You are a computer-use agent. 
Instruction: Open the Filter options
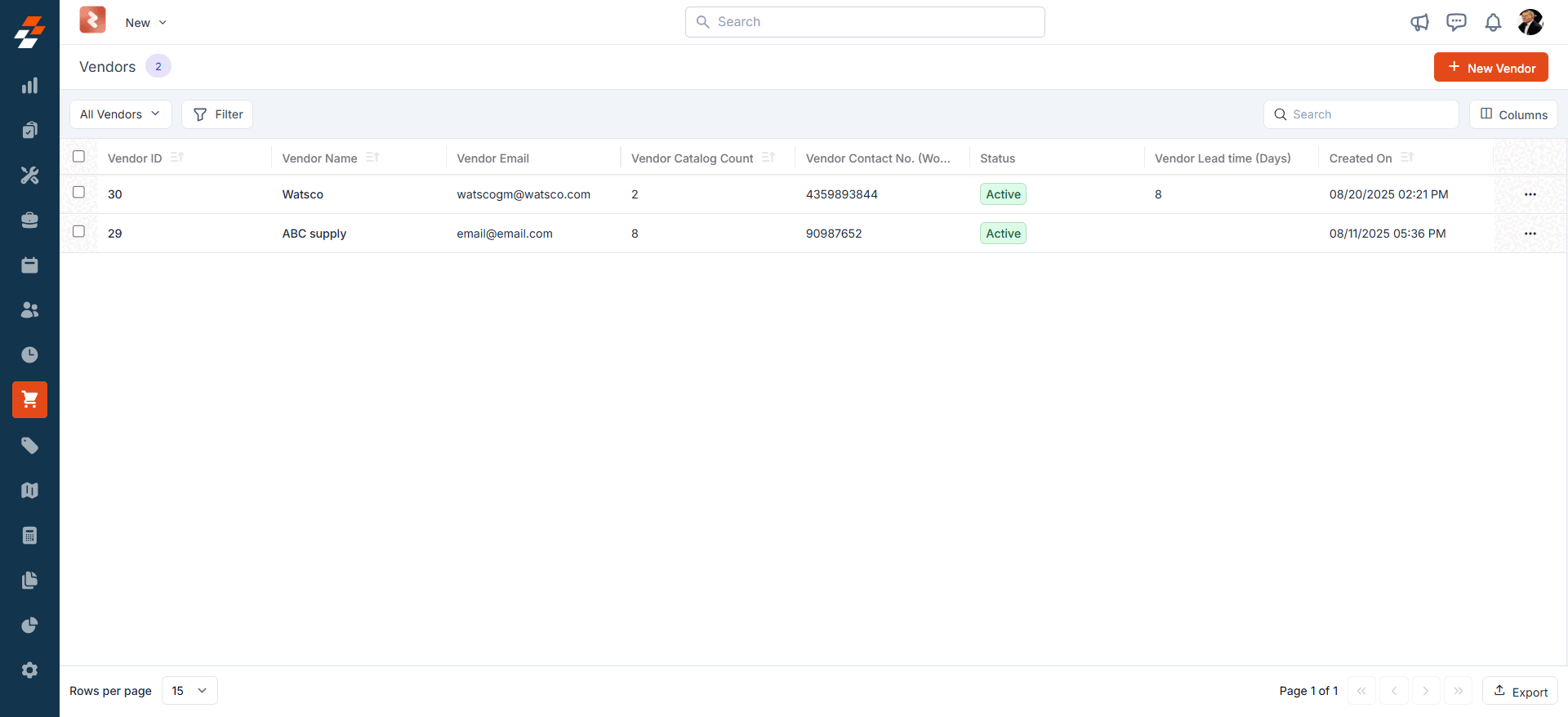click(217, 114)
